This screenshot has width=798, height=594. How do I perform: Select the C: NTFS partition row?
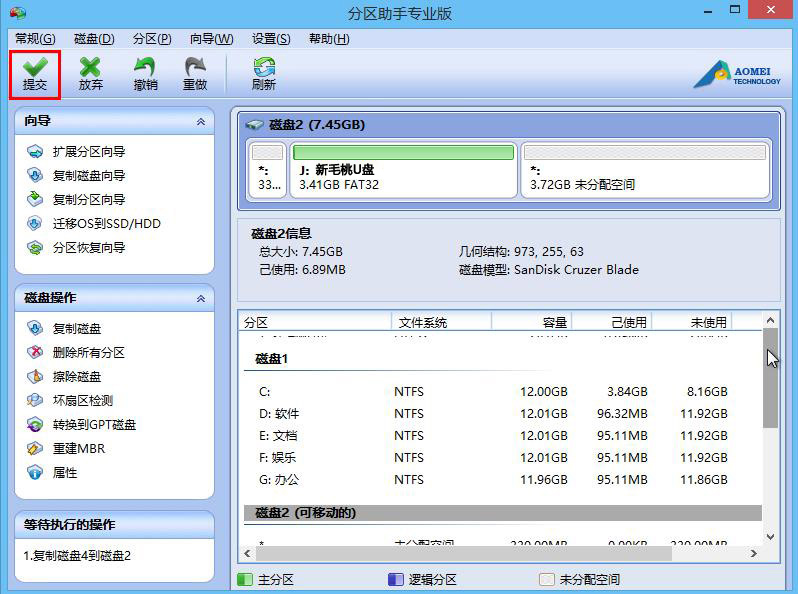click(493, 391)
